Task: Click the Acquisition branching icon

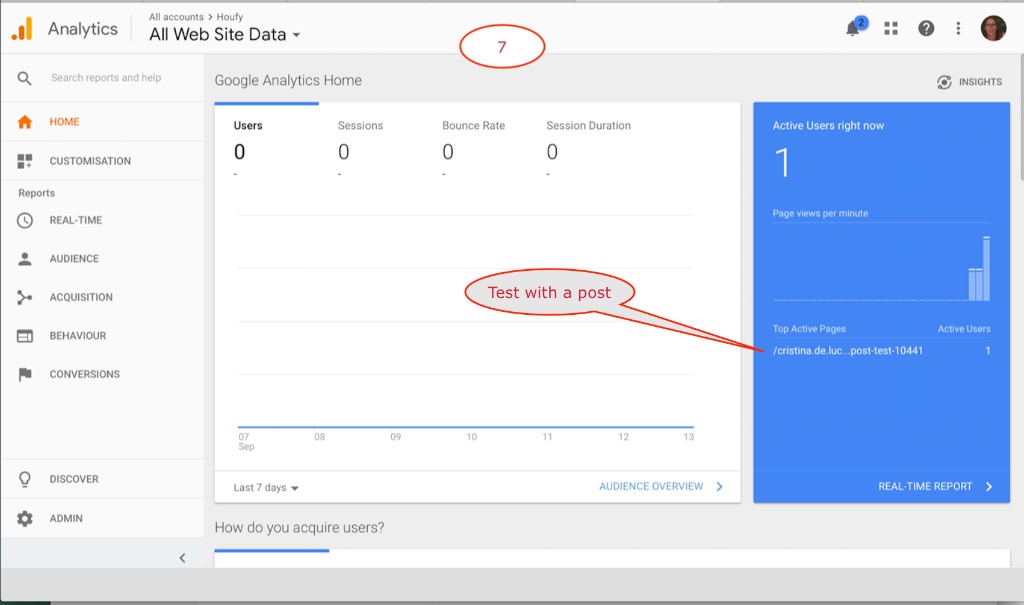Action: tap(25, 297)
